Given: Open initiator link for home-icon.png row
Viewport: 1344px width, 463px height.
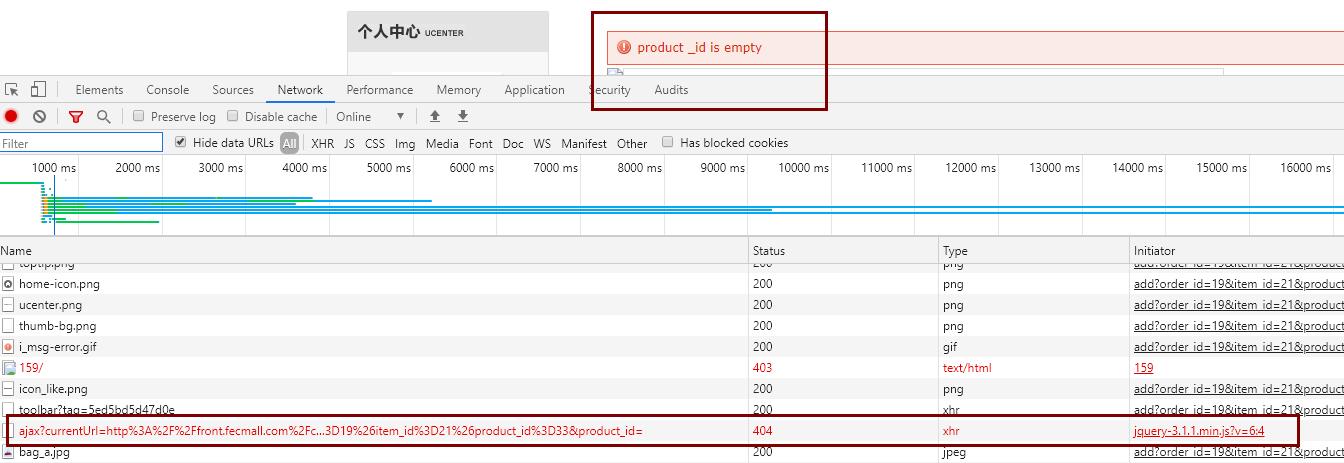Looking at the screenshot, I should [x=1238, y=284].
